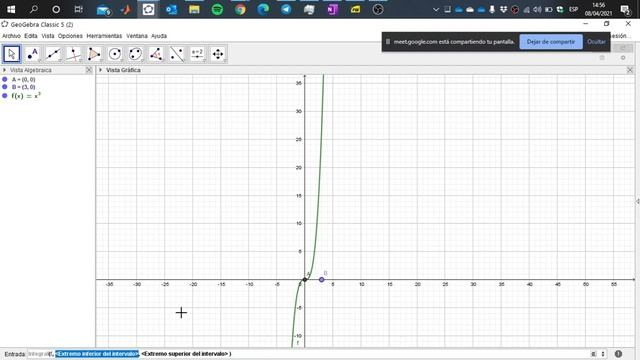Image resolution: width=640 pixels, height=360 pixels.
Task: Toggle visibility of point B
Action: pyautogui.click(x=5, y=87)
